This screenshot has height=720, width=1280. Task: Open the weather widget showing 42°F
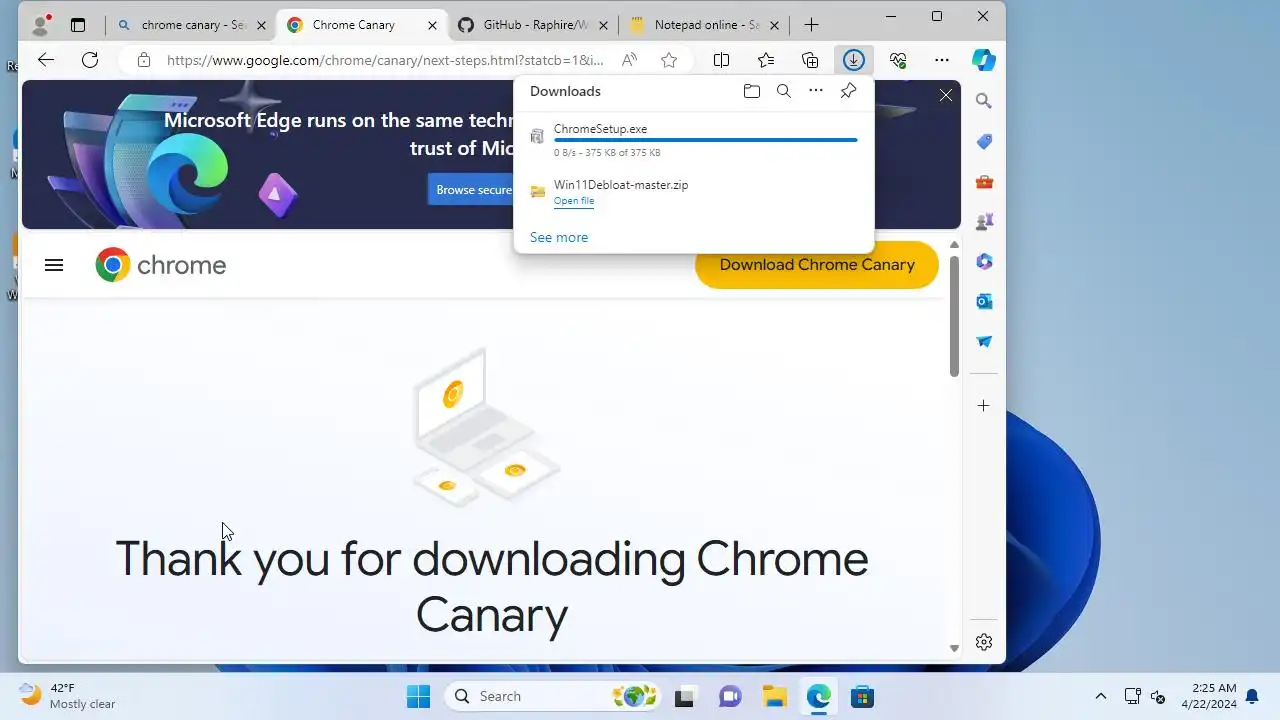68,696
